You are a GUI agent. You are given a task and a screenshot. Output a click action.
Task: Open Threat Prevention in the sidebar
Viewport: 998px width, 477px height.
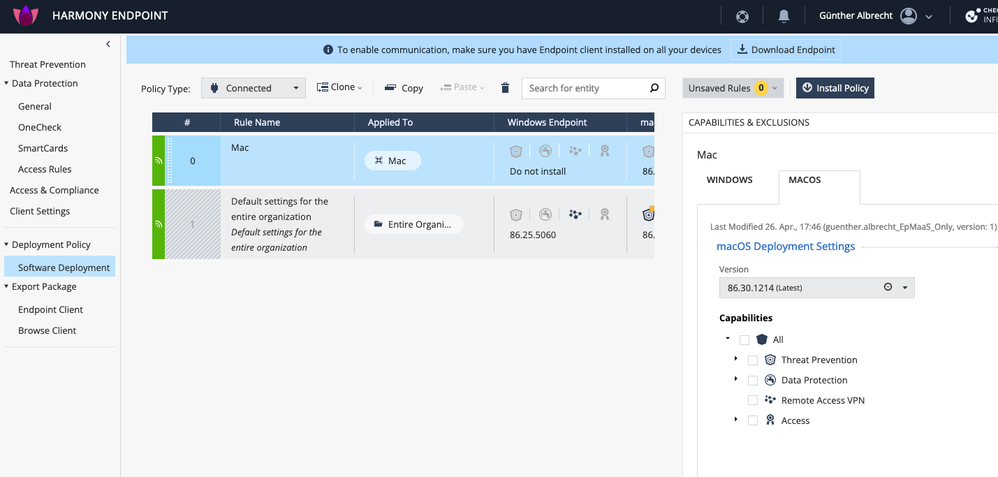(x=48, y=64)
